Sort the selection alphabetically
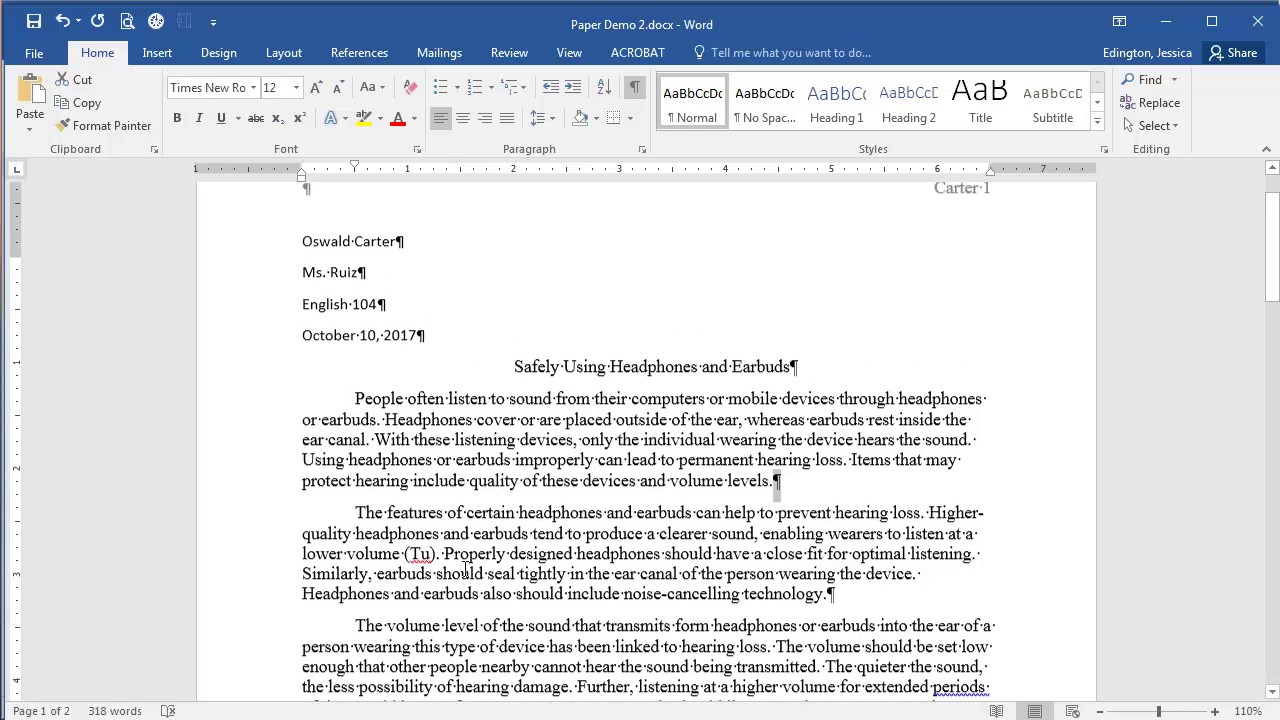 603,88
